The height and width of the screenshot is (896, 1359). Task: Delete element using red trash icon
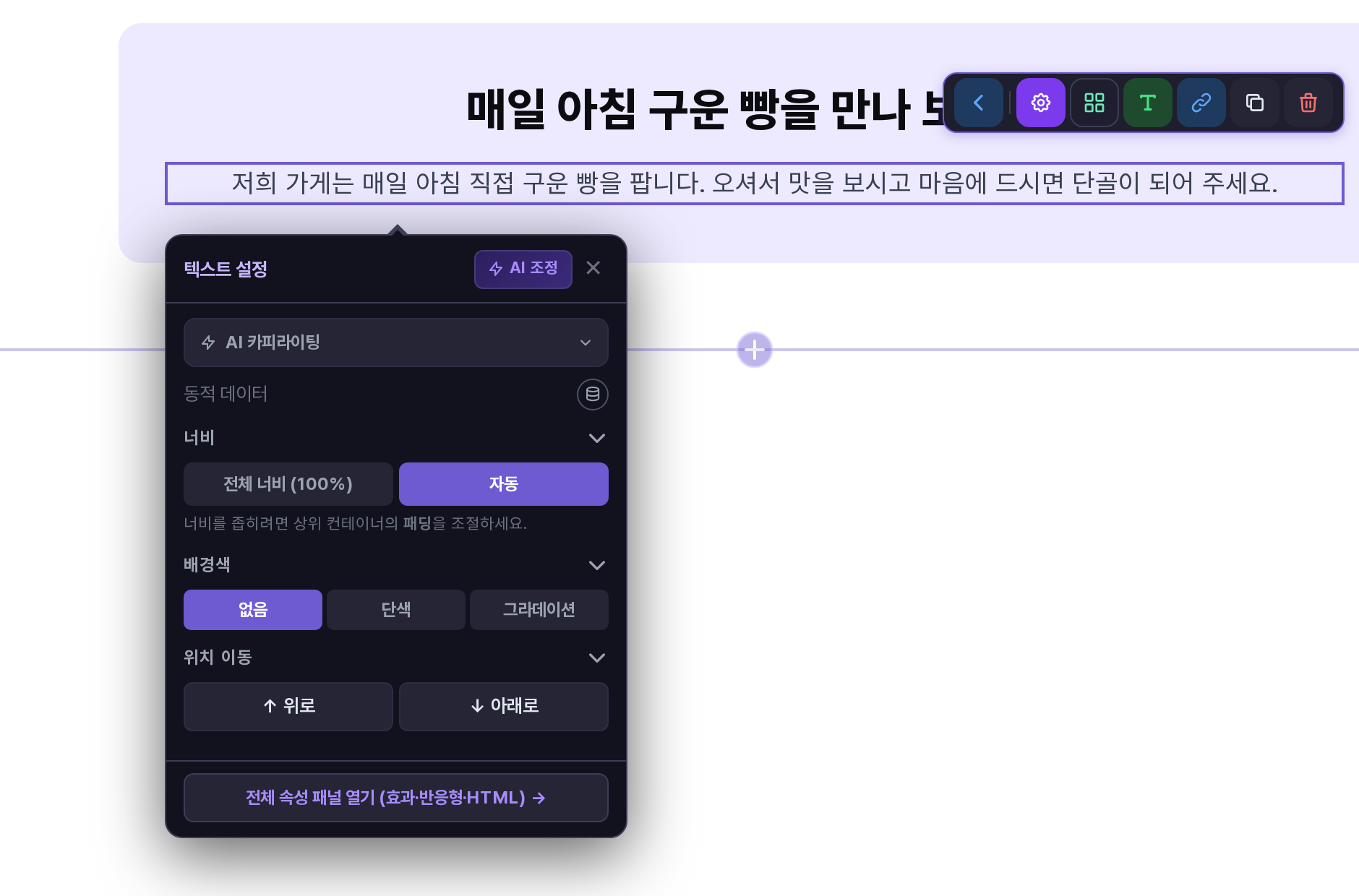[x=1308, y=103]
